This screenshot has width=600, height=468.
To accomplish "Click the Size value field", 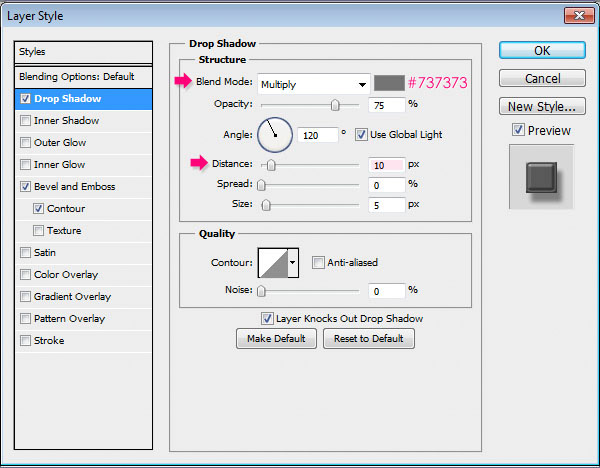I will [386, 205].
